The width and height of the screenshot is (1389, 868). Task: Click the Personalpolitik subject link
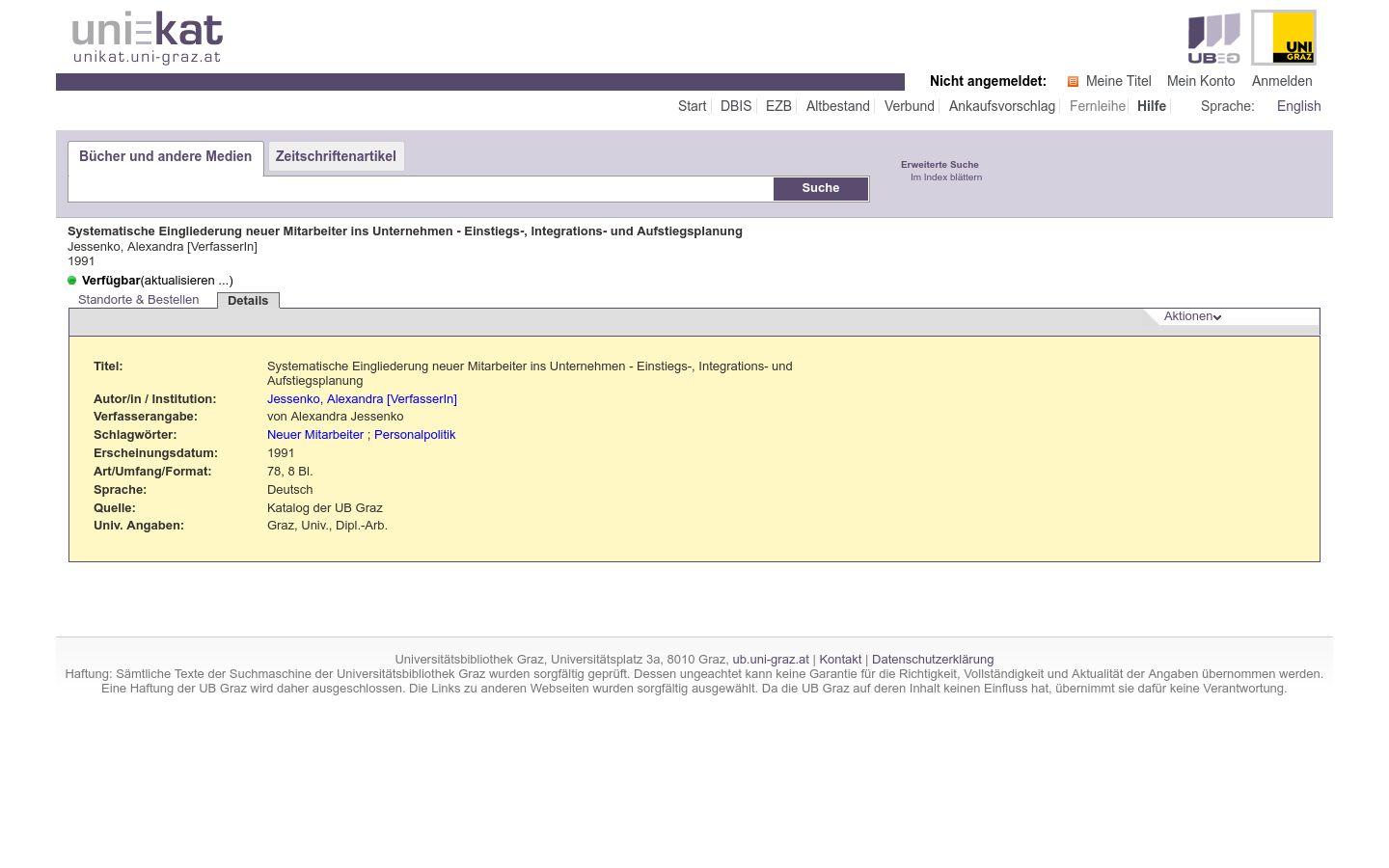(x=415, y=435)
